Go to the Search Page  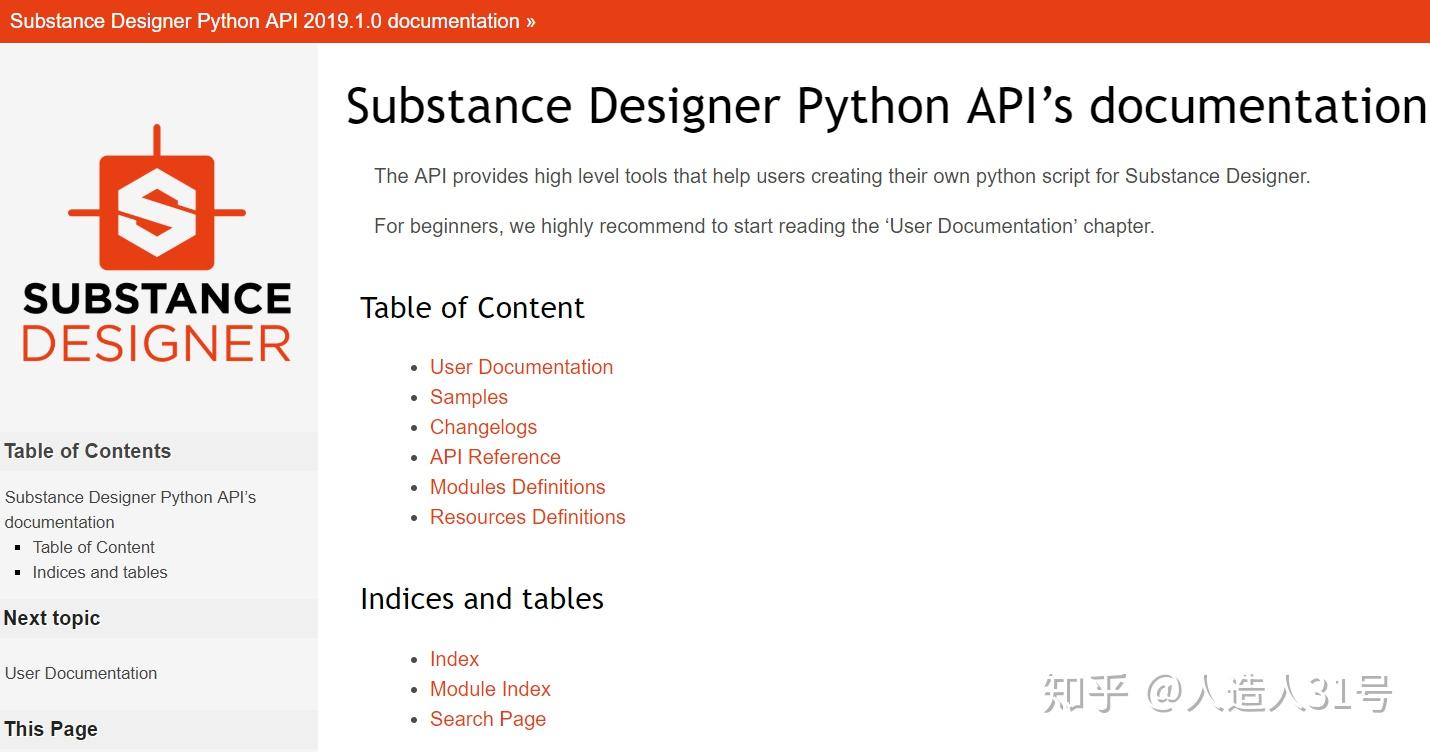click(488, 719)
